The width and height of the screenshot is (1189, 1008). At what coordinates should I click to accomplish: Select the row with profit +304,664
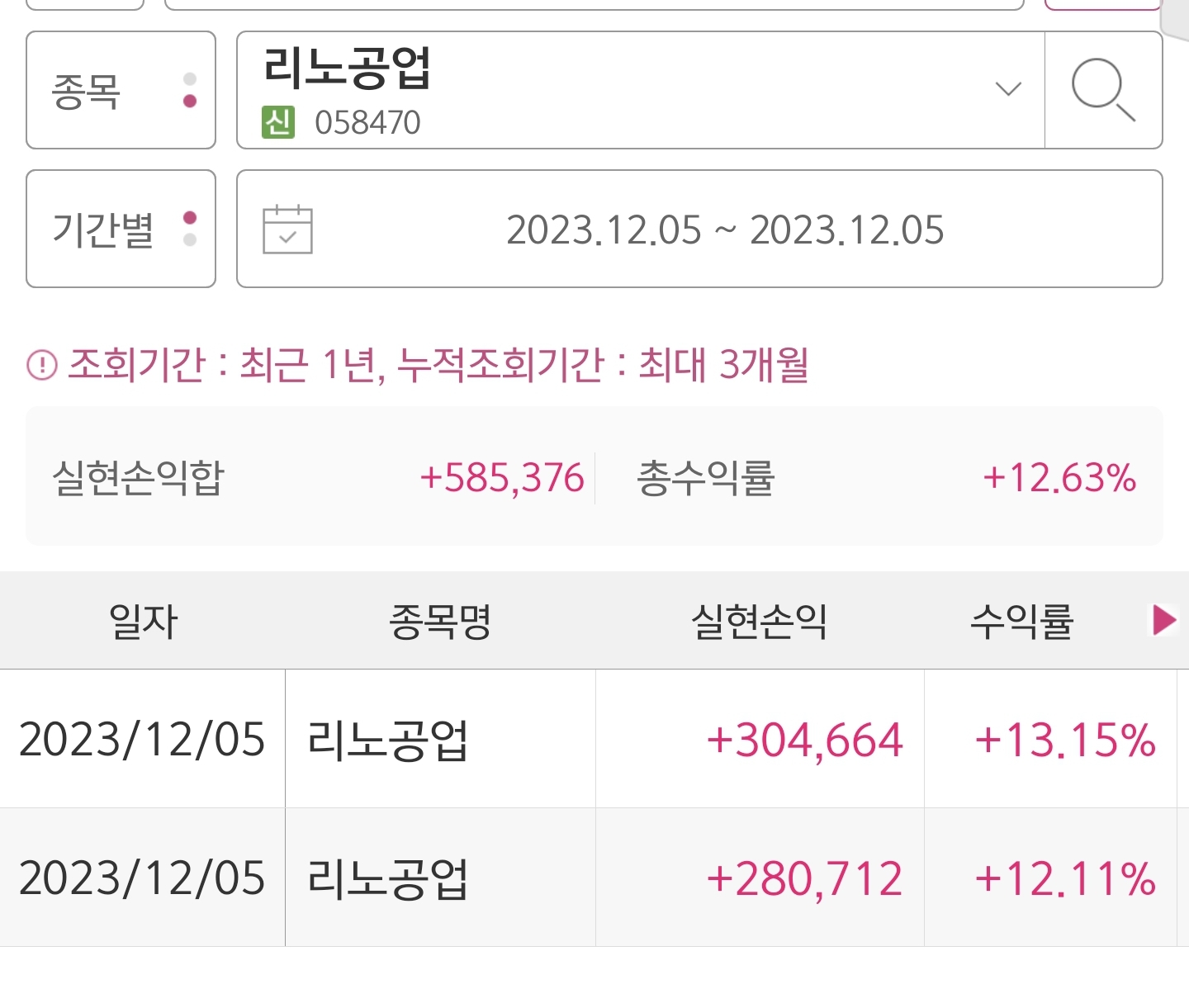coord(594,739)
